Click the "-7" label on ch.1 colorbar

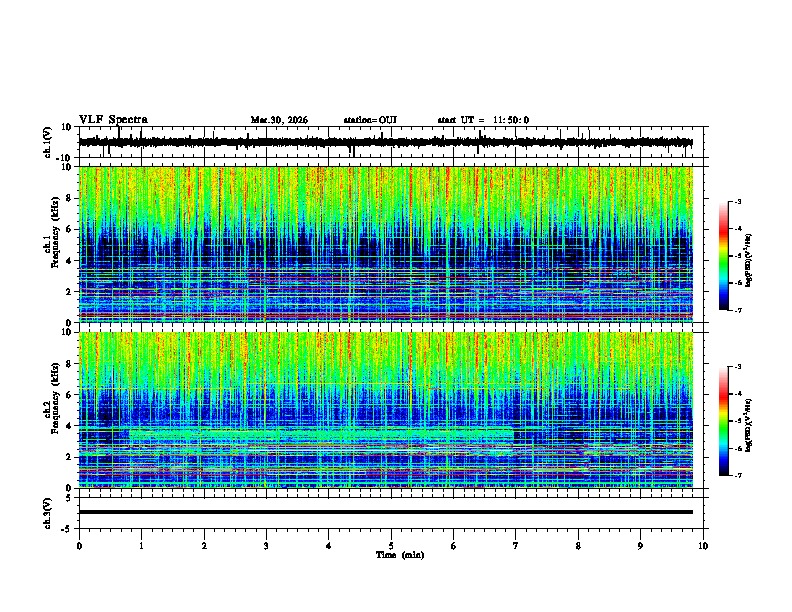(737, 310)
